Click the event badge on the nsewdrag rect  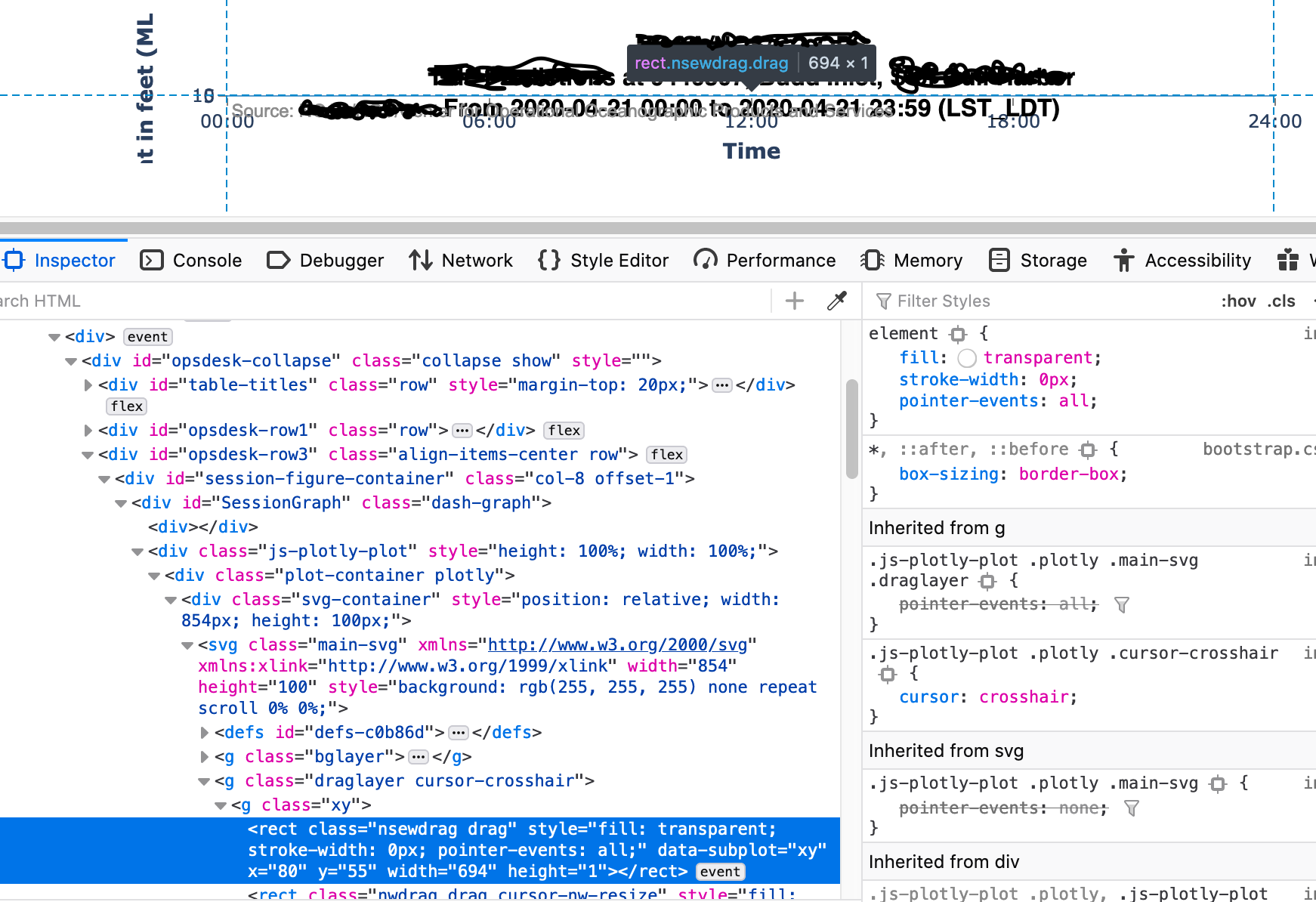(x=720, y=871)
